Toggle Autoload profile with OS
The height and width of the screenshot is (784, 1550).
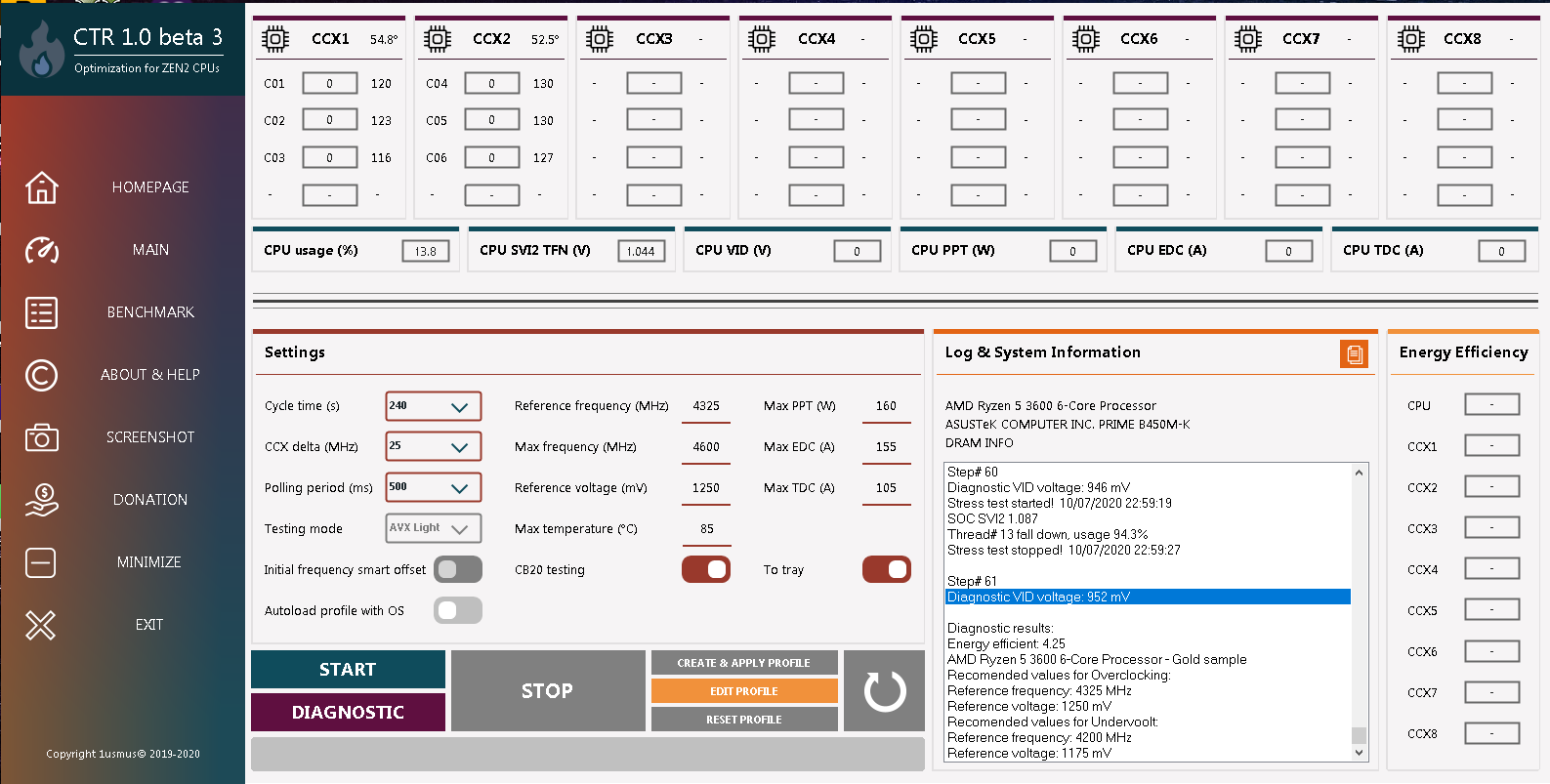click(x=458, y=610)
